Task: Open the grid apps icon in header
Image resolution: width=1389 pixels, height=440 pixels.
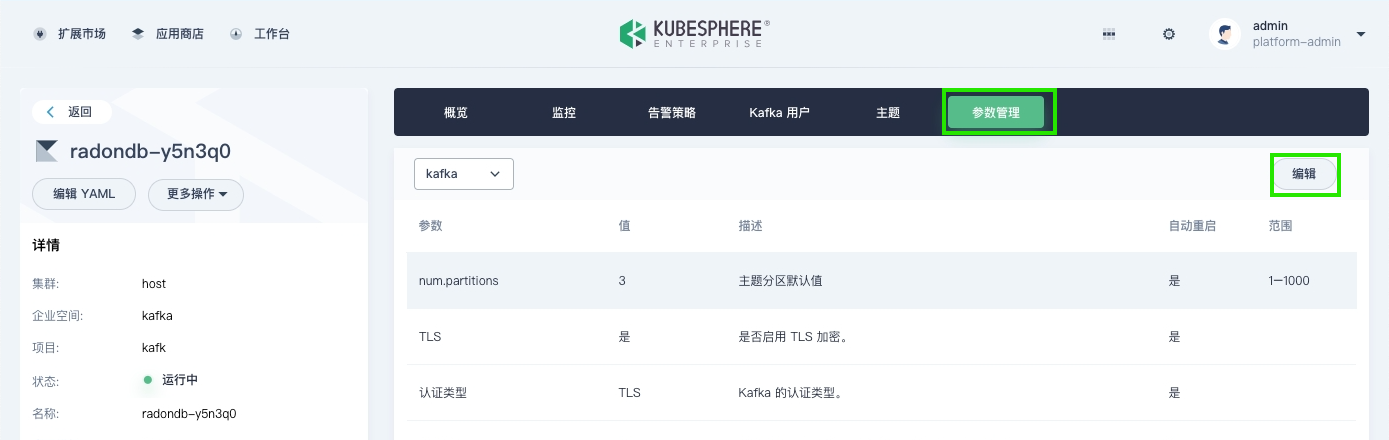Action: click(x=1108, y=34)
